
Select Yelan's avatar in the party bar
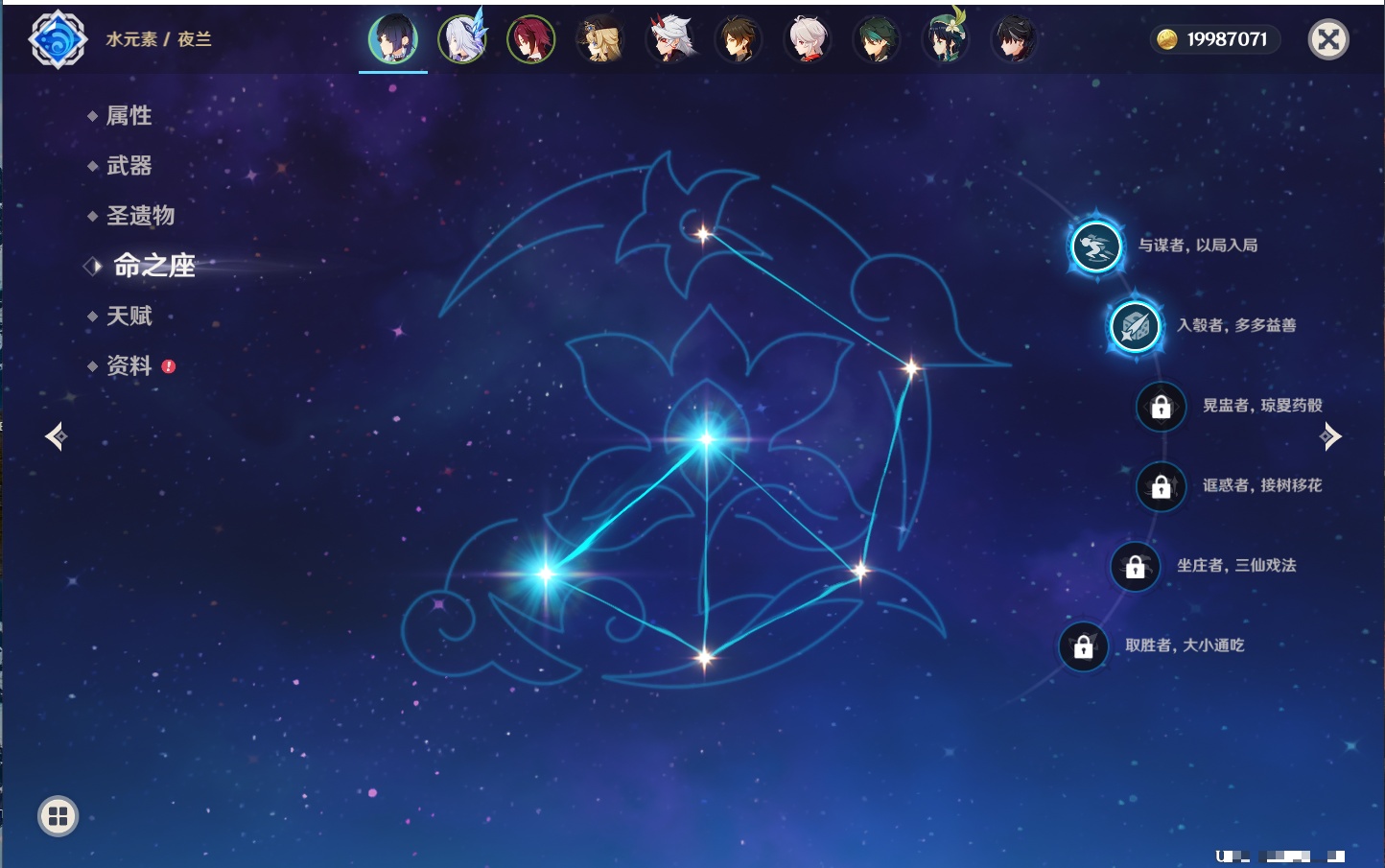393,39
